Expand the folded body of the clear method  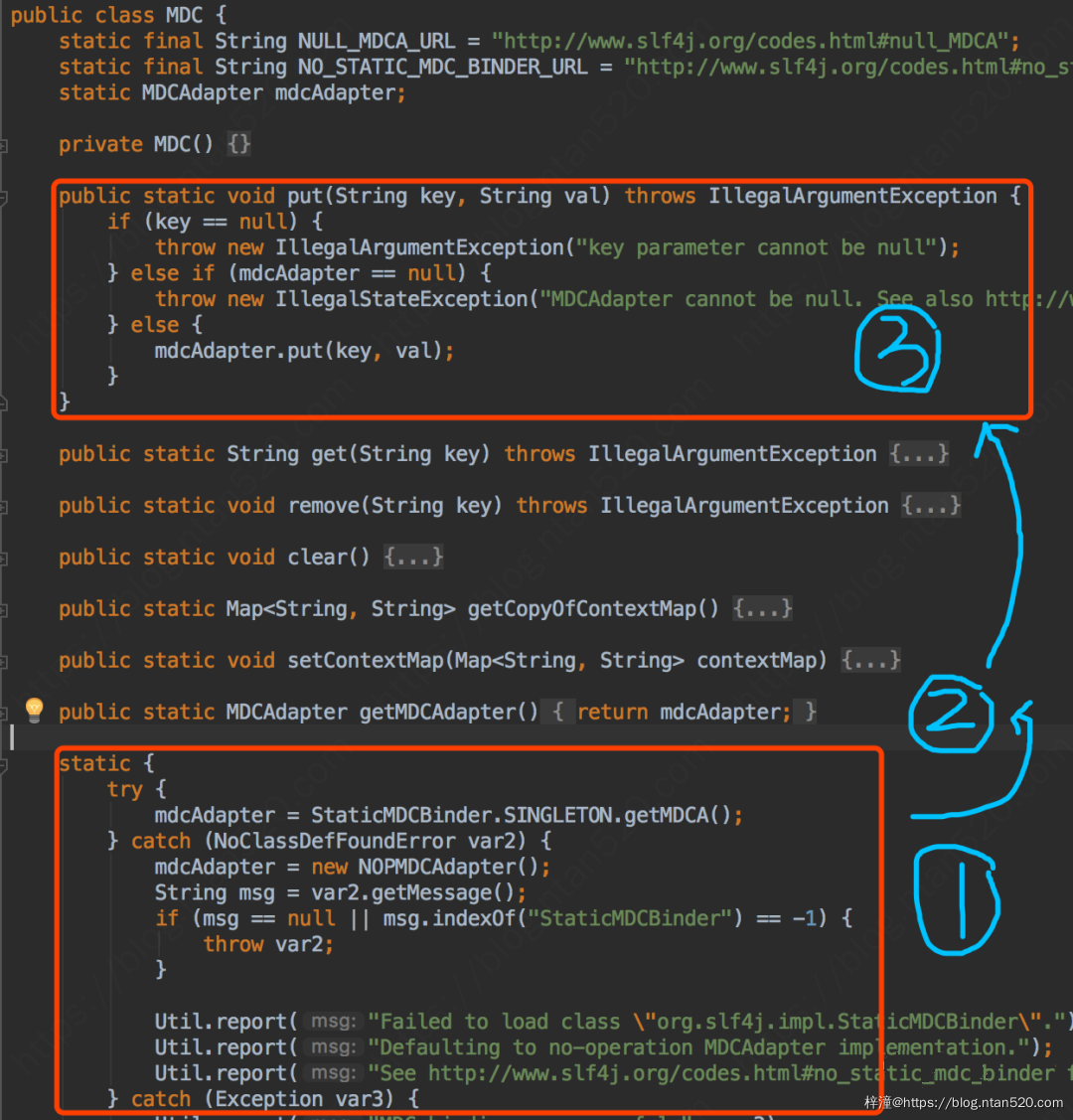[x=413, y=557]
